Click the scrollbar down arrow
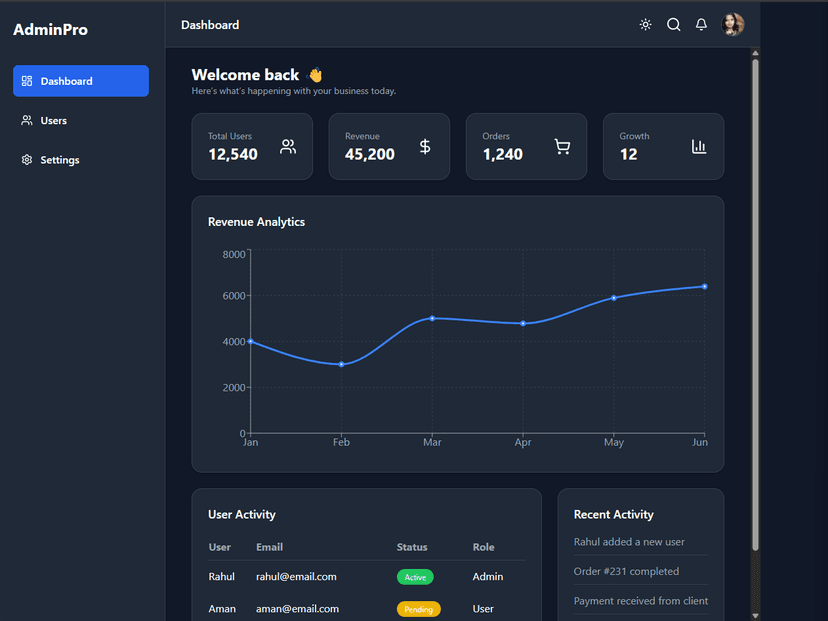The width and height of the screenshot is (828, 621). coord(755,616)
